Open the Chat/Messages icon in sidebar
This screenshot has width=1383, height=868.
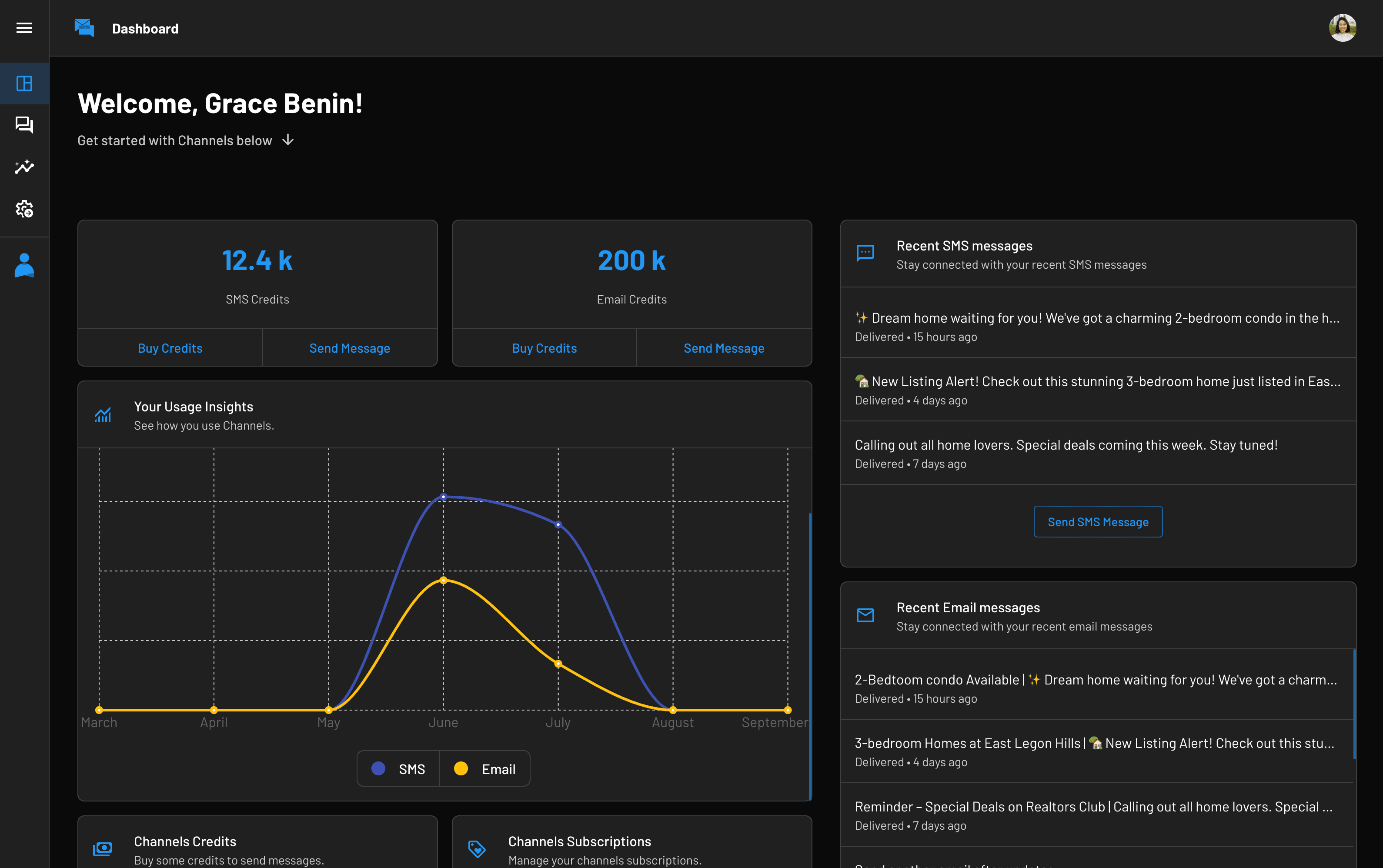24,125
